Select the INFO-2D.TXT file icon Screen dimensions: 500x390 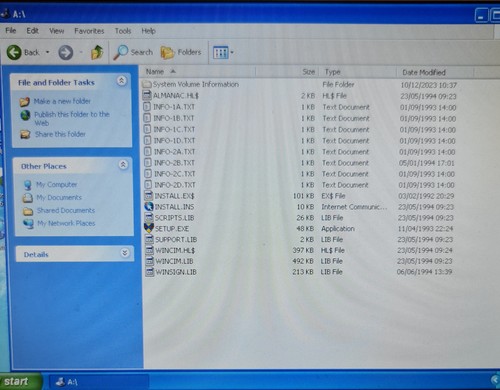[149, 185]
